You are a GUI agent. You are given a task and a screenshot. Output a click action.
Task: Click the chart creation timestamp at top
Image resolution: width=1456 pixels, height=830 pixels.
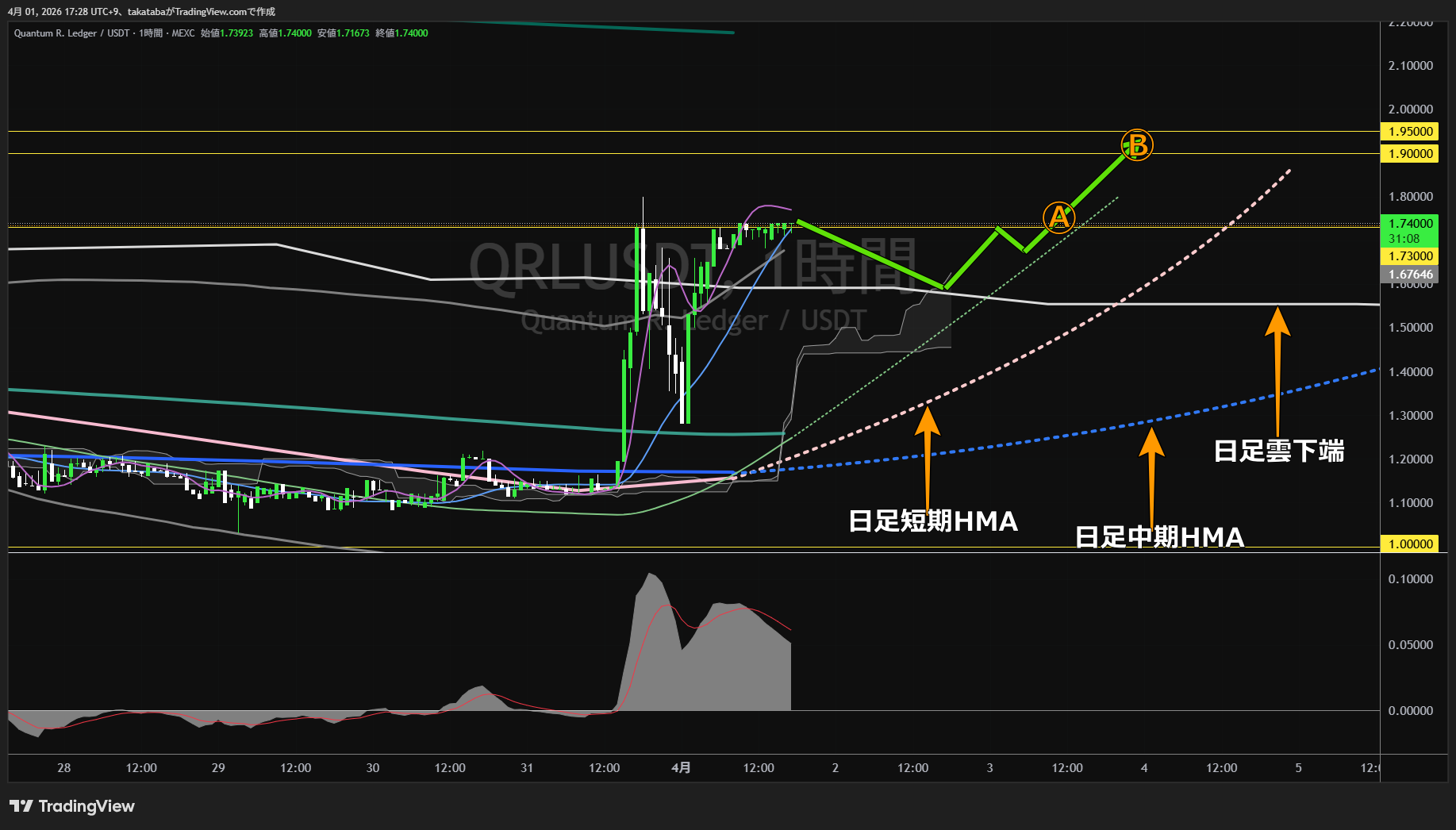click(141, 12)
